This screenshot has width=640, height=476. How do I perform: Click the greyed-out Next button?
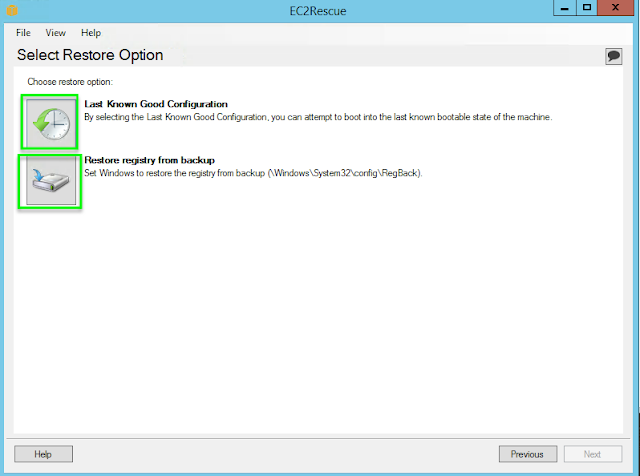tap(593, 454)
